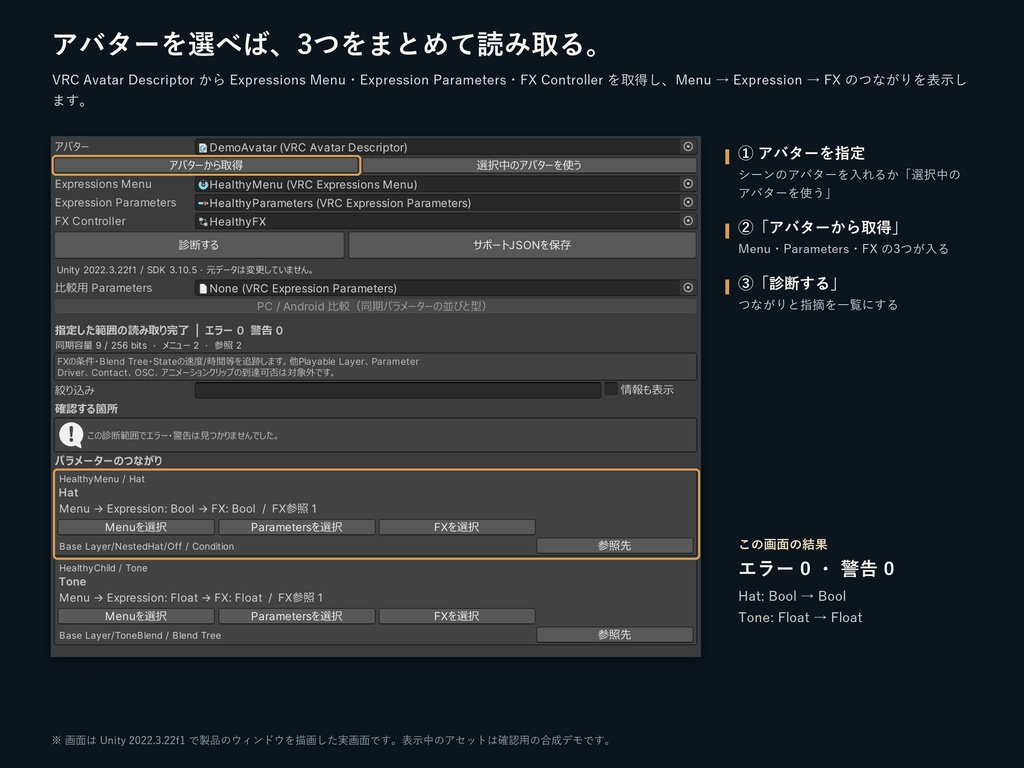Click the 同期容量 9 / 256 bits status text
This screenshot has height=768, width=1024.
[x=101, y=345]
